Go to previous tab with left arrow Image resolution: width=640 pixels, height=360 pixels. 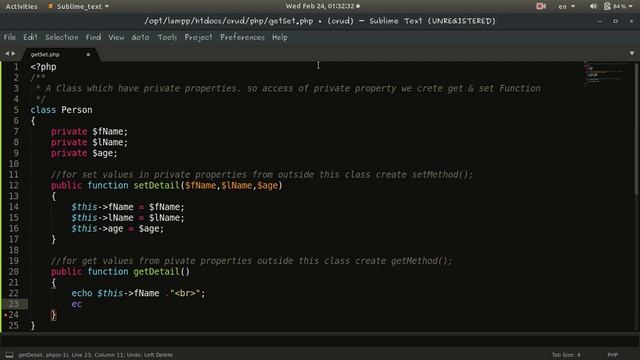click(7, 53)
